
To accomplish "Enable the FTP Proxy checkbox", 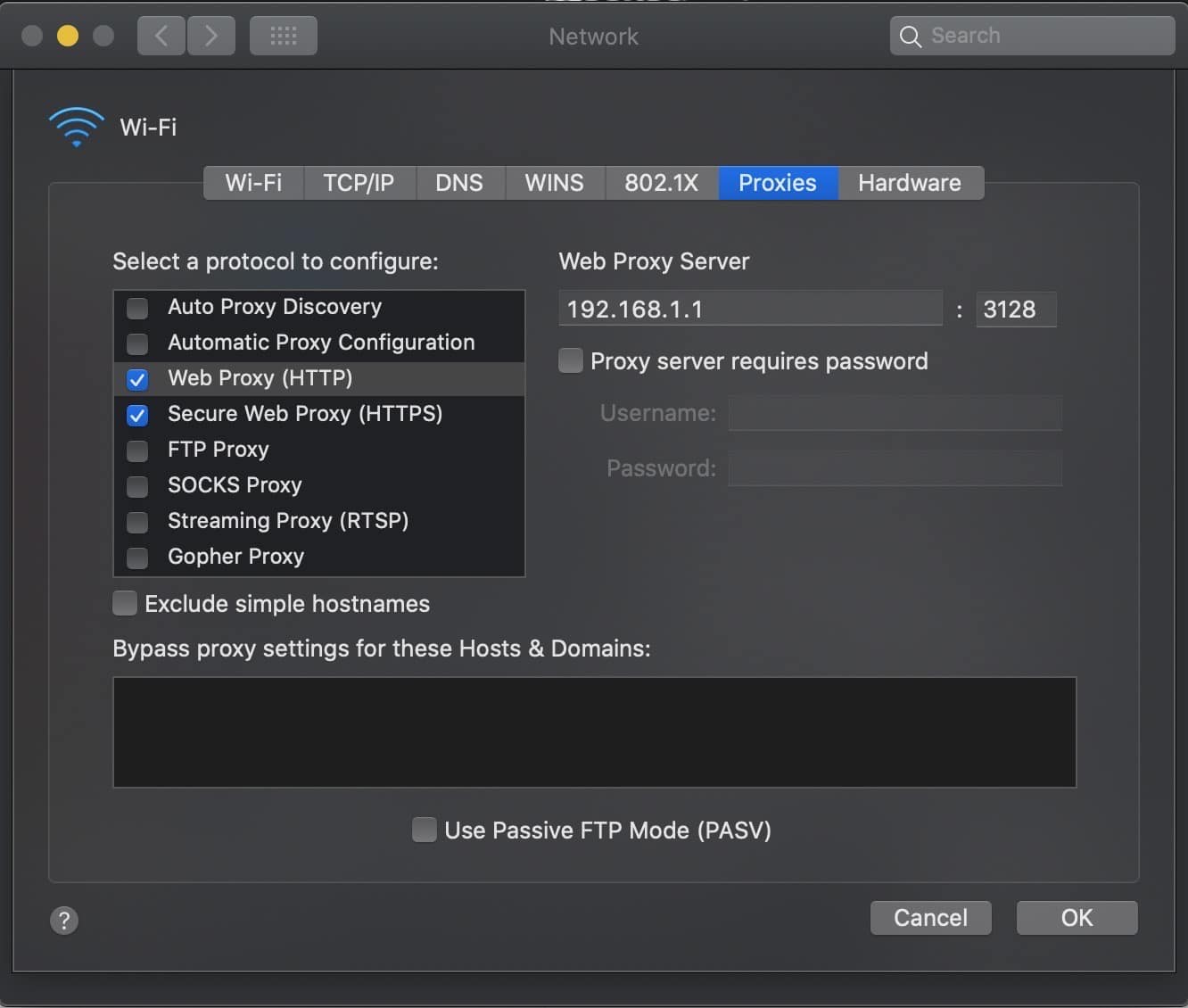I will 137,450.
